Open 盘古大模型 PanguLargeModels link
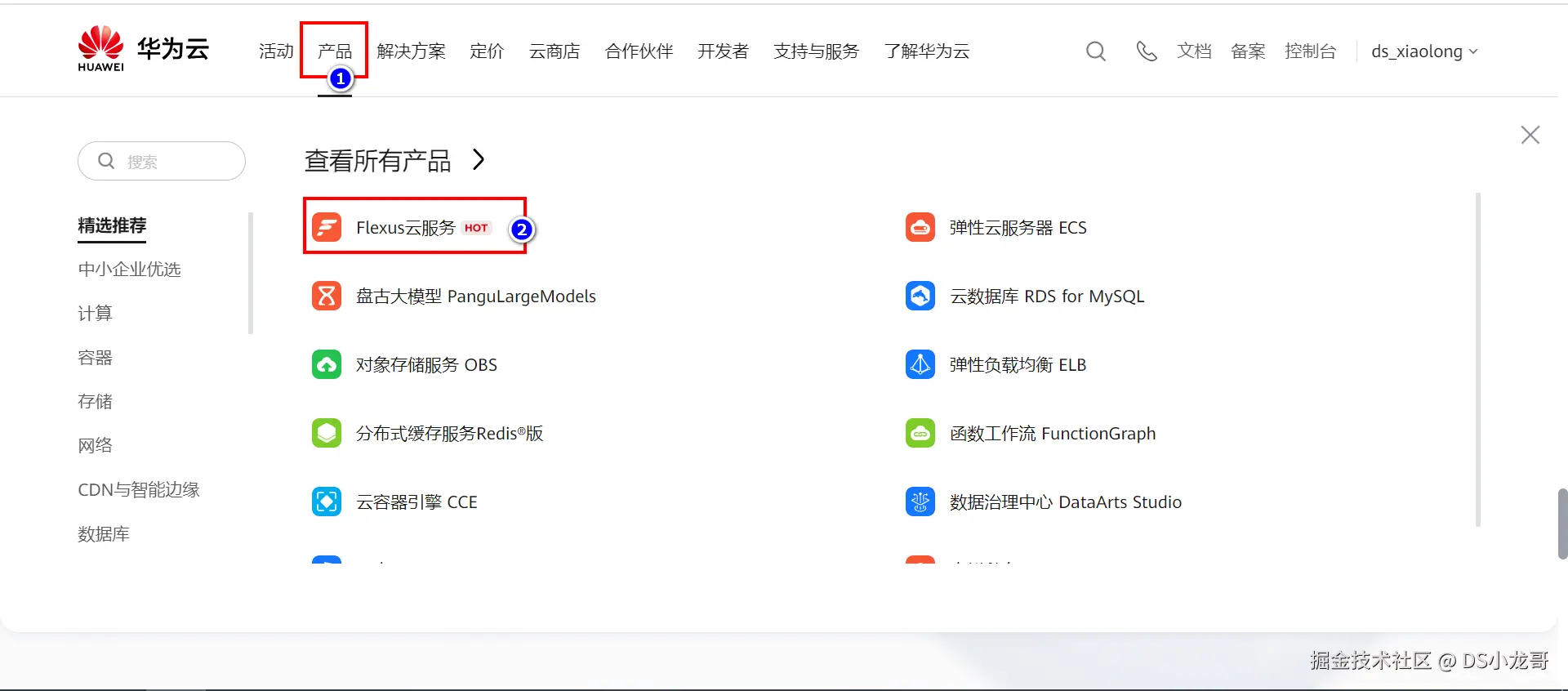This screenshot has height=691, width=1568. point(476,296)
